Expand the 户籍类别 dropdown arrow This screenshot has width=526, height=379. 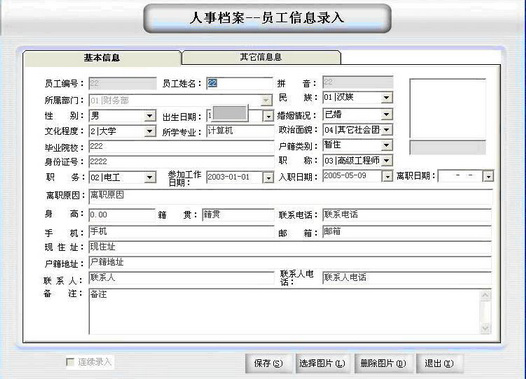coord(386,145)
